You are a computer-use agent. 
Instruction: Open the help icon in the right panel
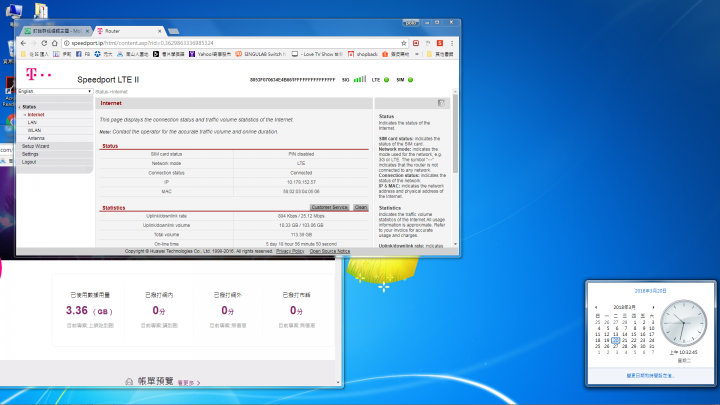point(441,103)
